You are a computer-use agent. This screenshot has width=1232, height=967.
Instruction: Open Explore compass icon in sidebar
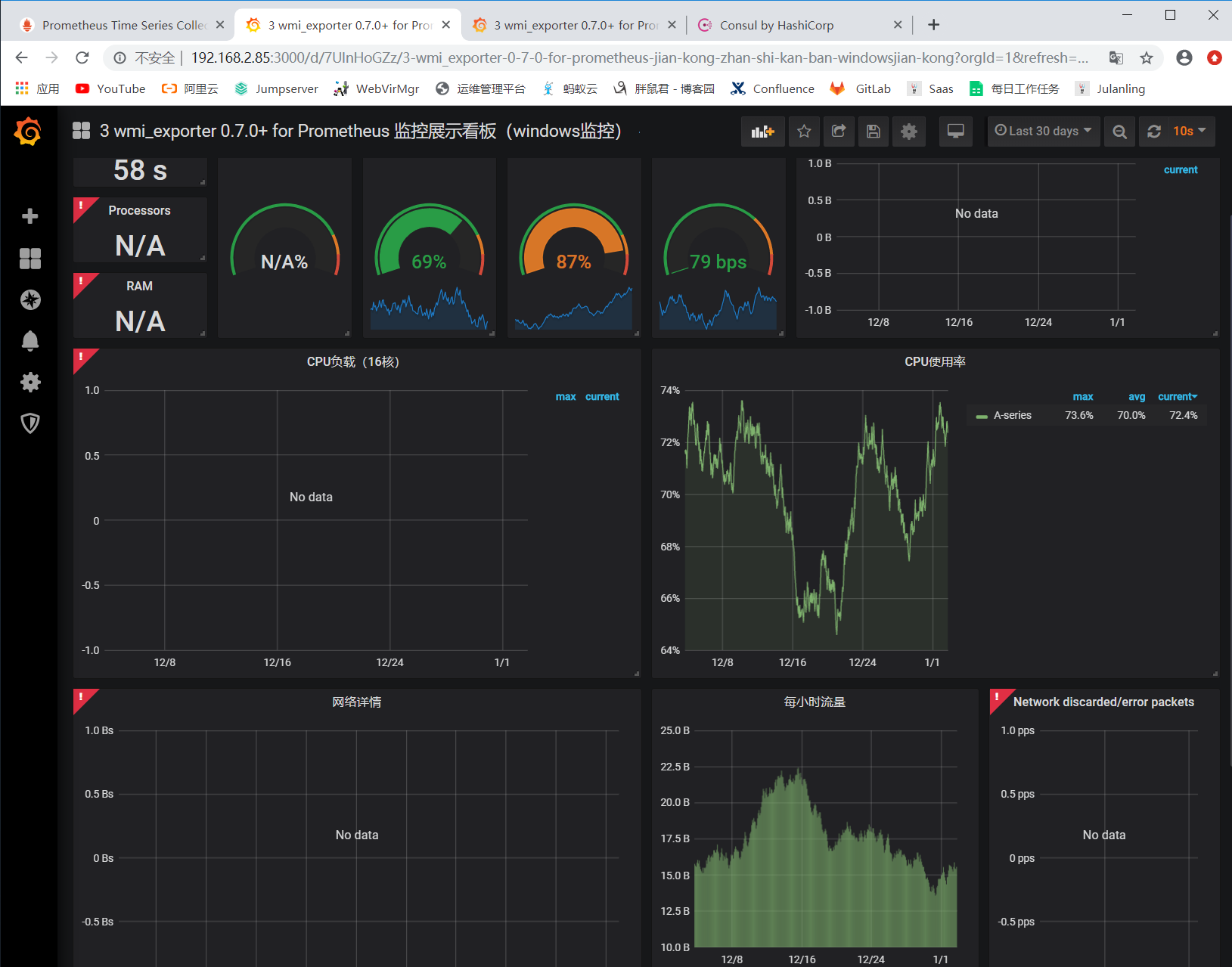coord(30,299)
